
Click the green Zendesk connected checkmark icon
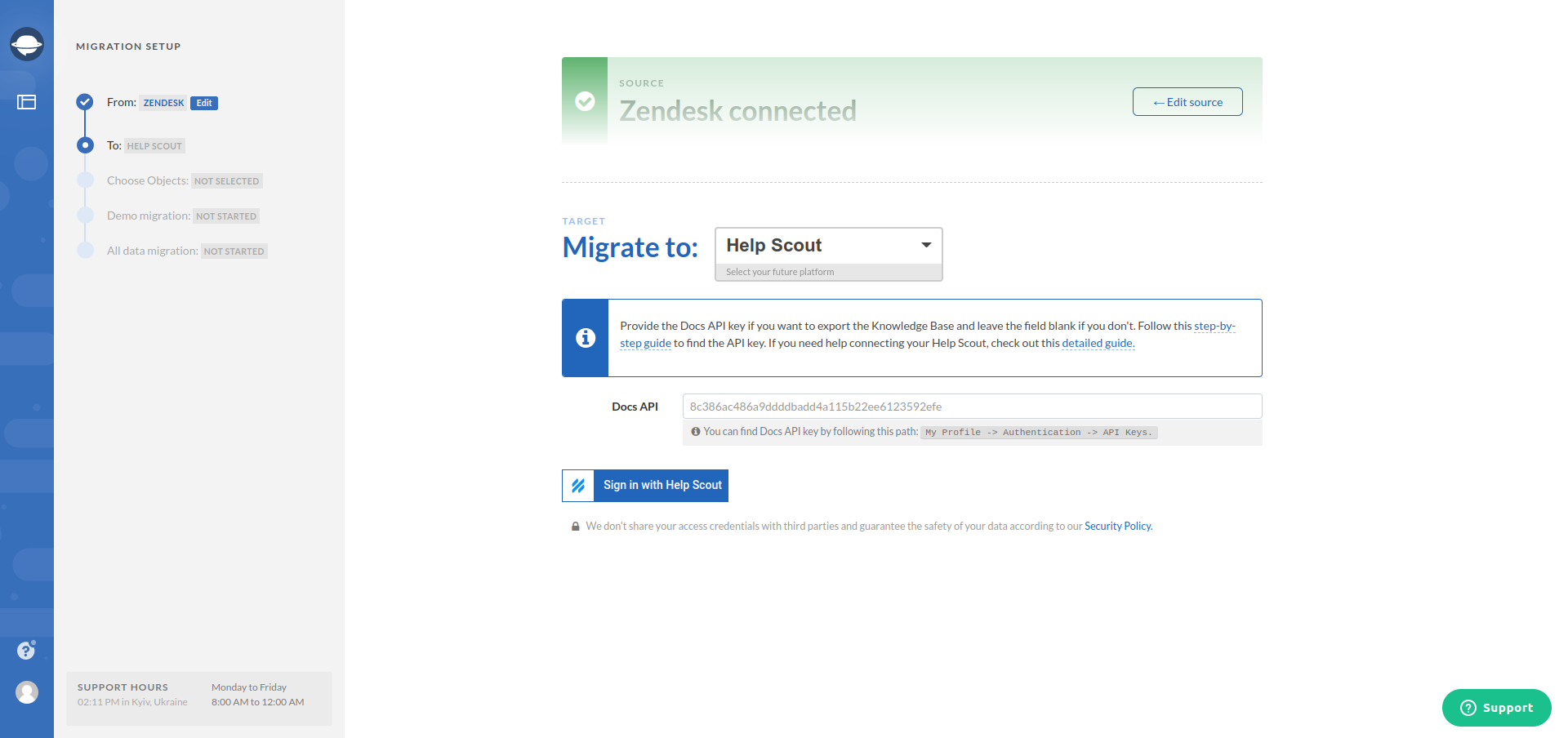[x=585, y=101]
